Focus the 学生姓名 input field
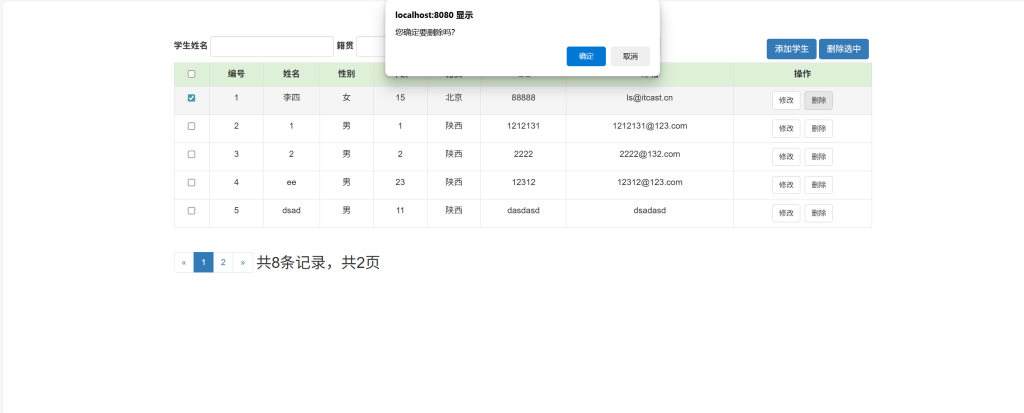This screenshot has width=1024, height=413. point(272,46)
